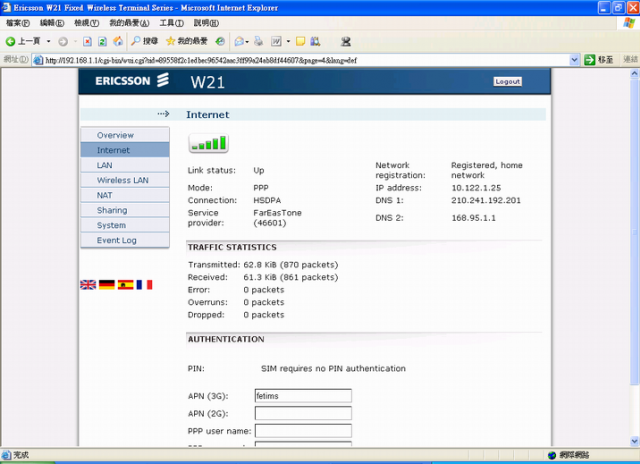
Task: Open the Overview sidebar page
Action: pos(125,135)
